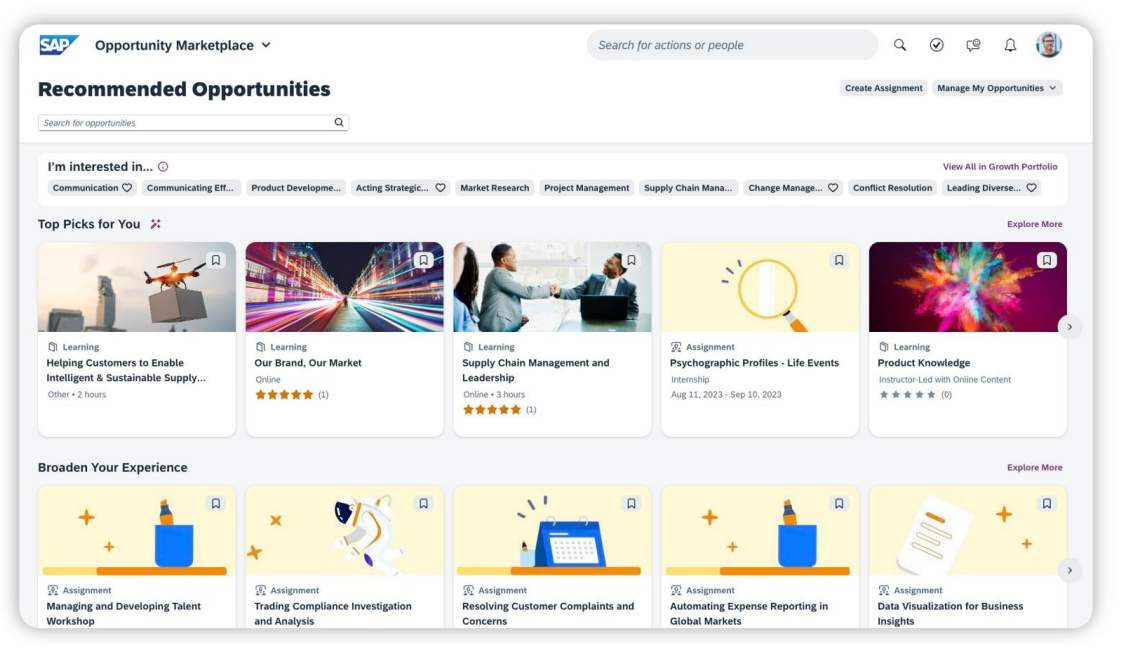This screenshot has width=1127, height=654.
Task: Open 'Helping Customers to Enable Intelligent' title
Action: [x=126, y=370]
